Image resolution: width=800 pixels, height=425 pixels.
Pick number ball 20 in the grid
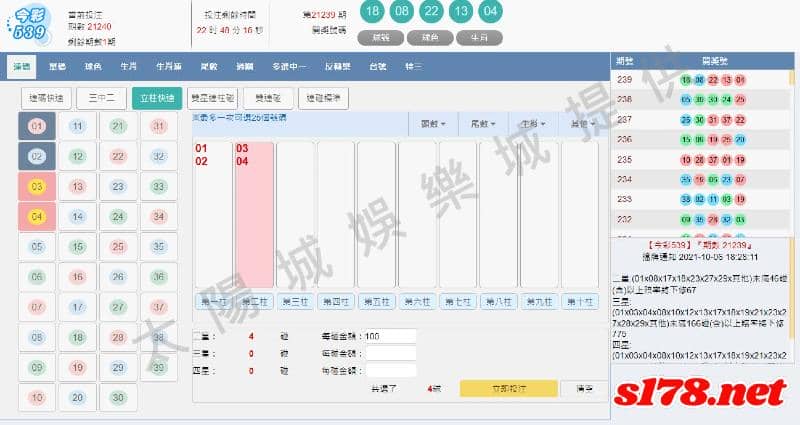coord(78,397)
